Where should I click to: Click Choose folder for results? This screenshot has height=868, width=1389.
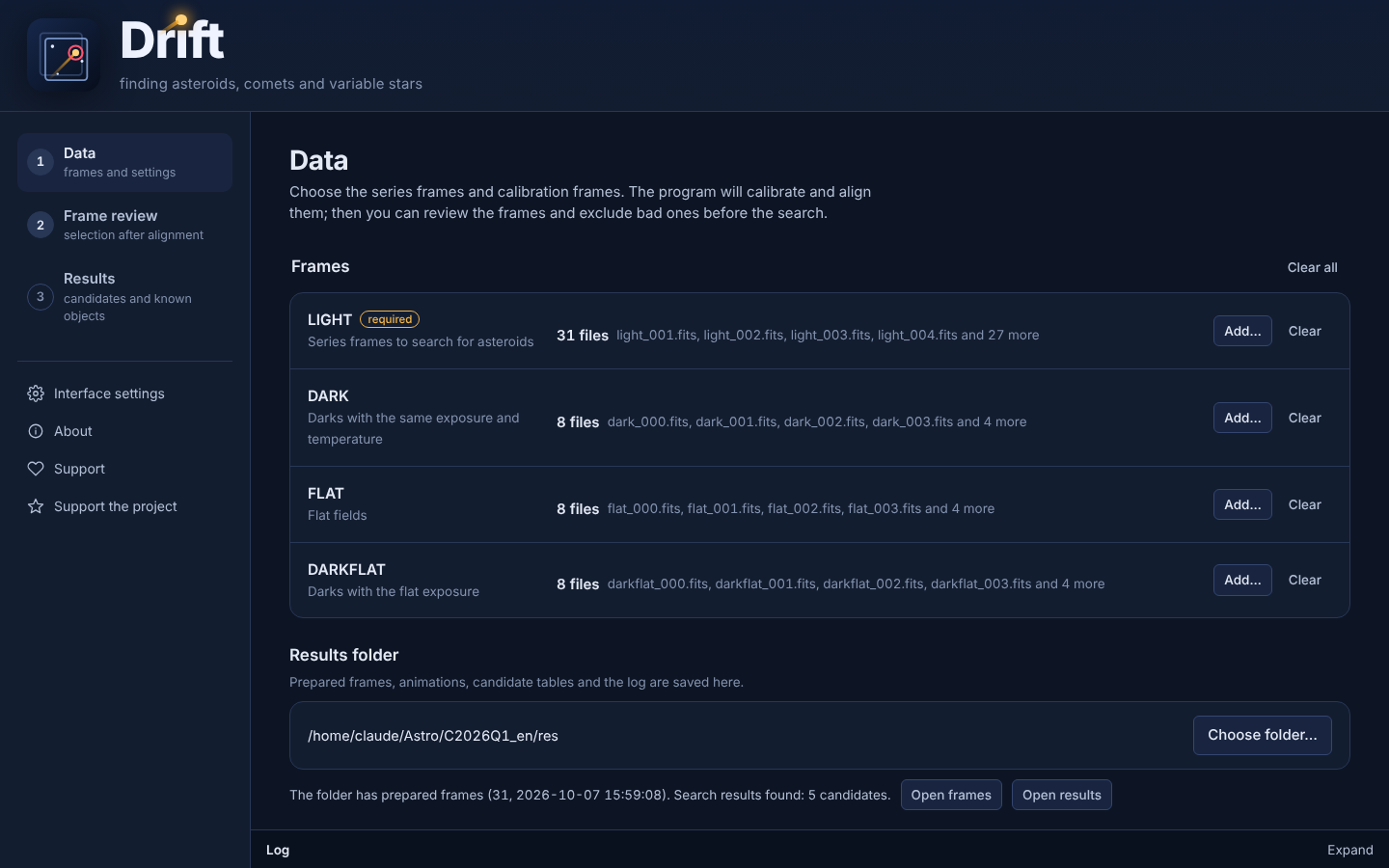pyautogui.click(x=1263, y=735)
